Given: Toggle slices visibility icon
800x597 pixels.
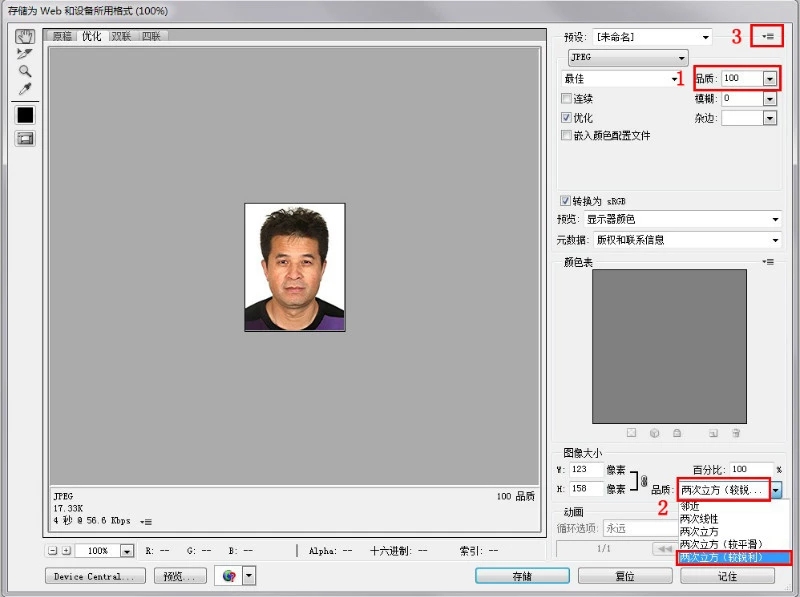Looking at the screenshot, I should click(x=25, y=138).
